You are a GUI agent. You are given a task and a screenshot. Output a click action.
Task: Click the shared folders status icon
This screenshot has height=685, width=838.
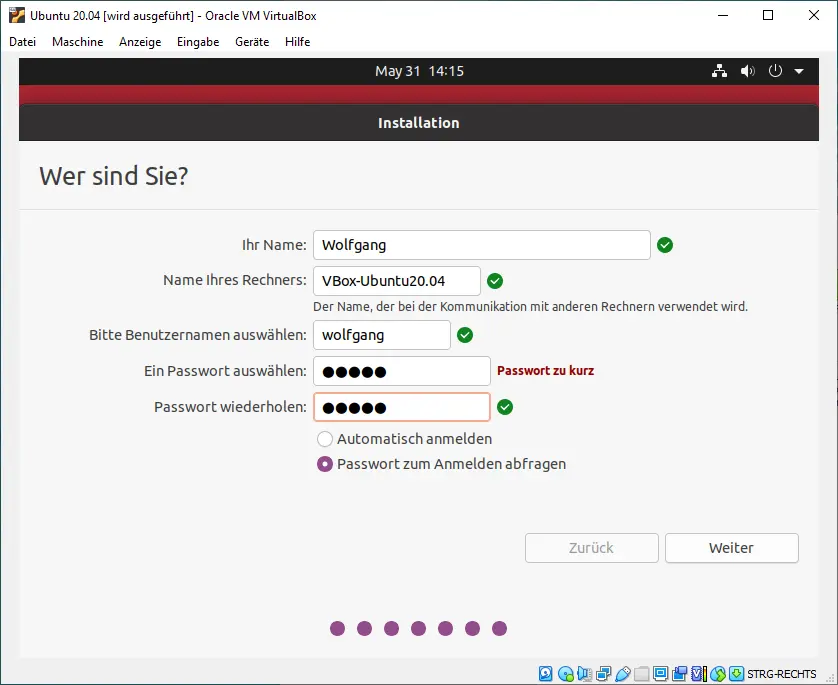coord(641,674)
